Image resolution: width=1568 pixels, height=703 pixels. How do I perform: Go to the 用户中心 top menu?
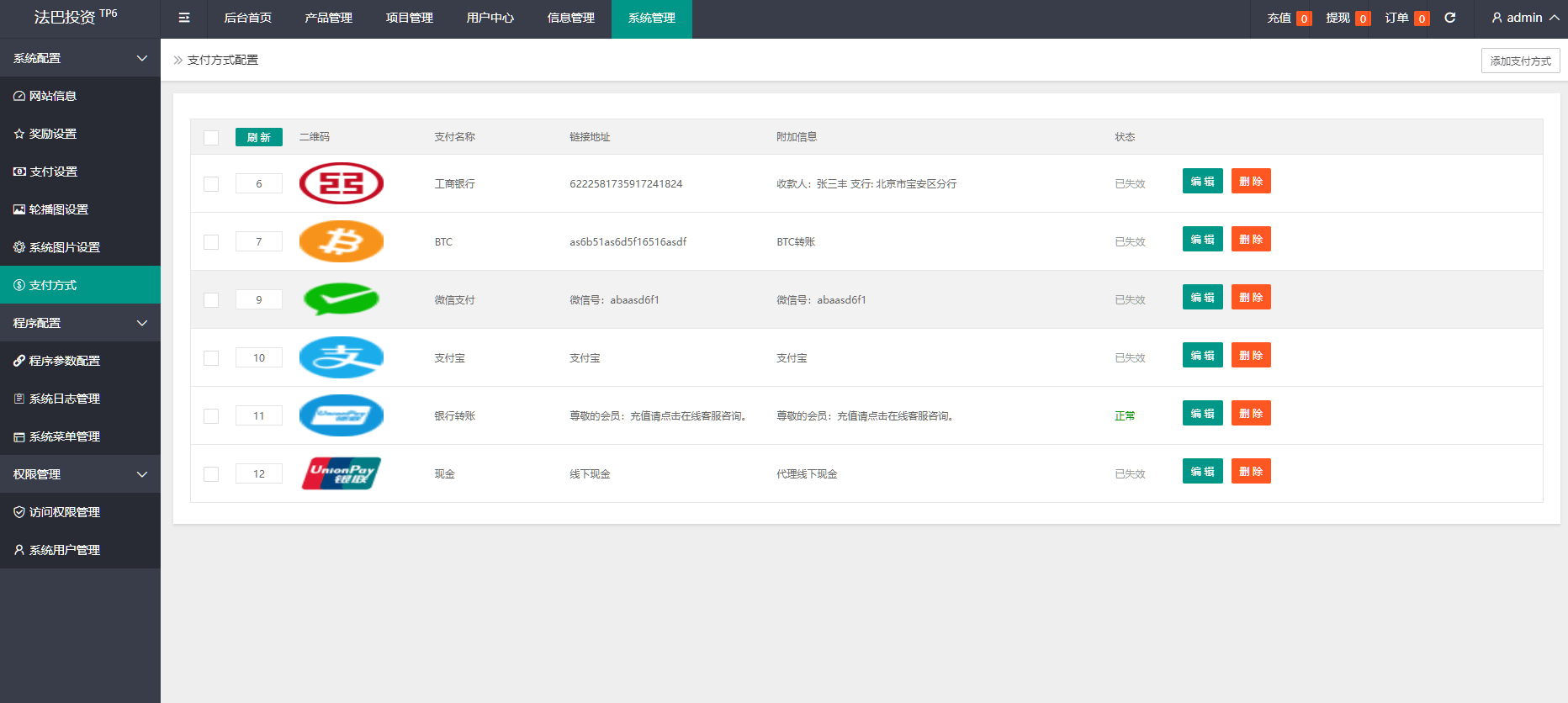click(490, 18)
